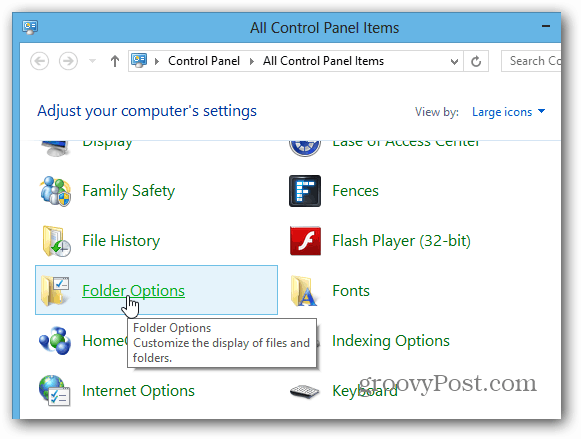This screenshot has width=581, height=439.
Task: Click the HomeGroup spheres icon
Action: tap(54, 340)
